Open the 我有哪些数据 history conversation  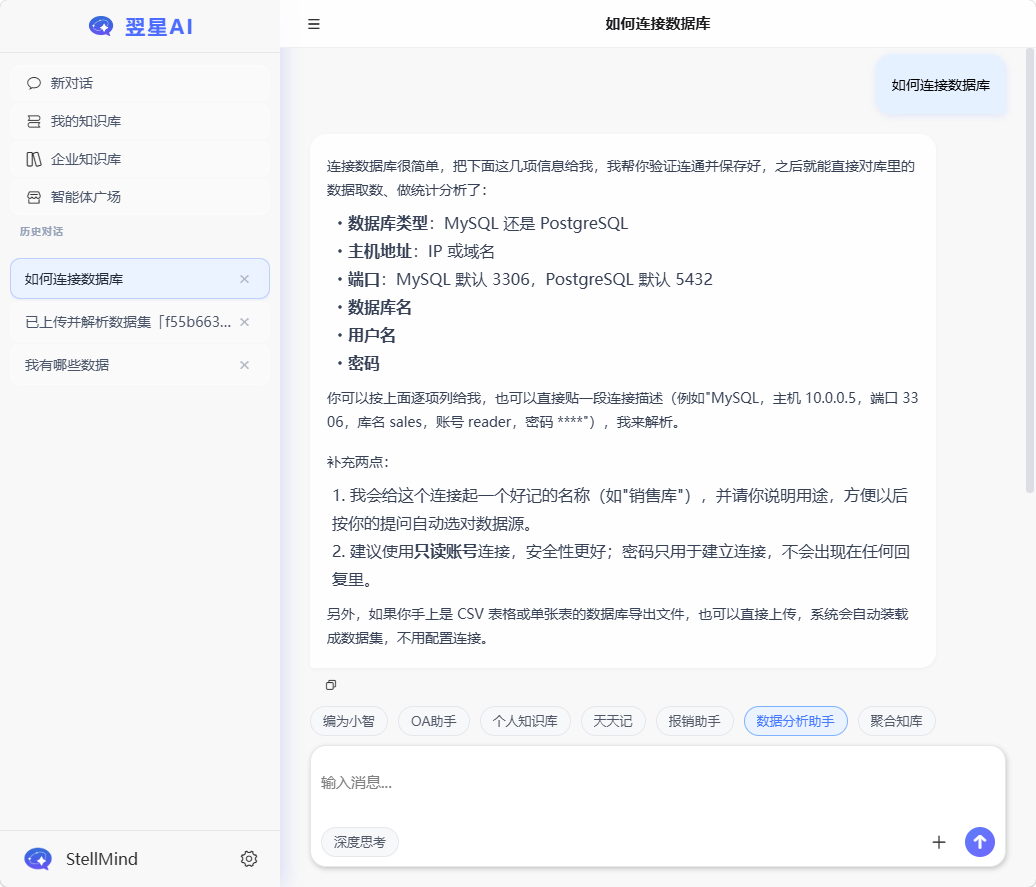coord(139,365)
